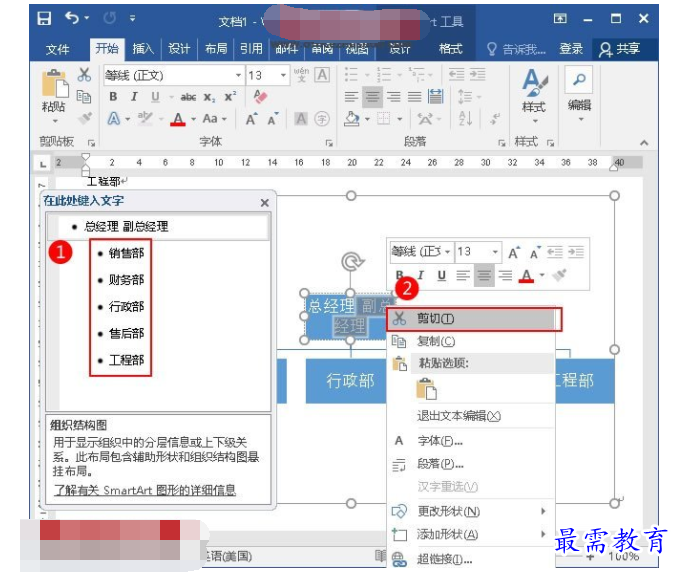
Task: Click the Paste (粘贴) clipboard icon
Action: tap(55, 84)
